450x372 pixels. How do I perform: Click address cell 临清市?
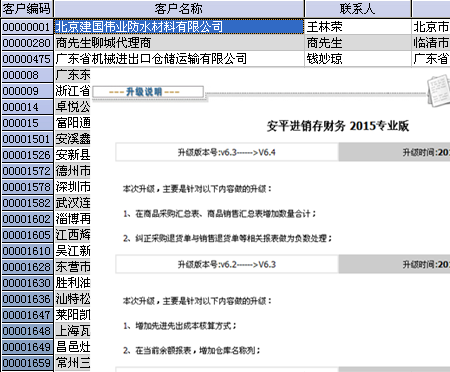point(431,43)
